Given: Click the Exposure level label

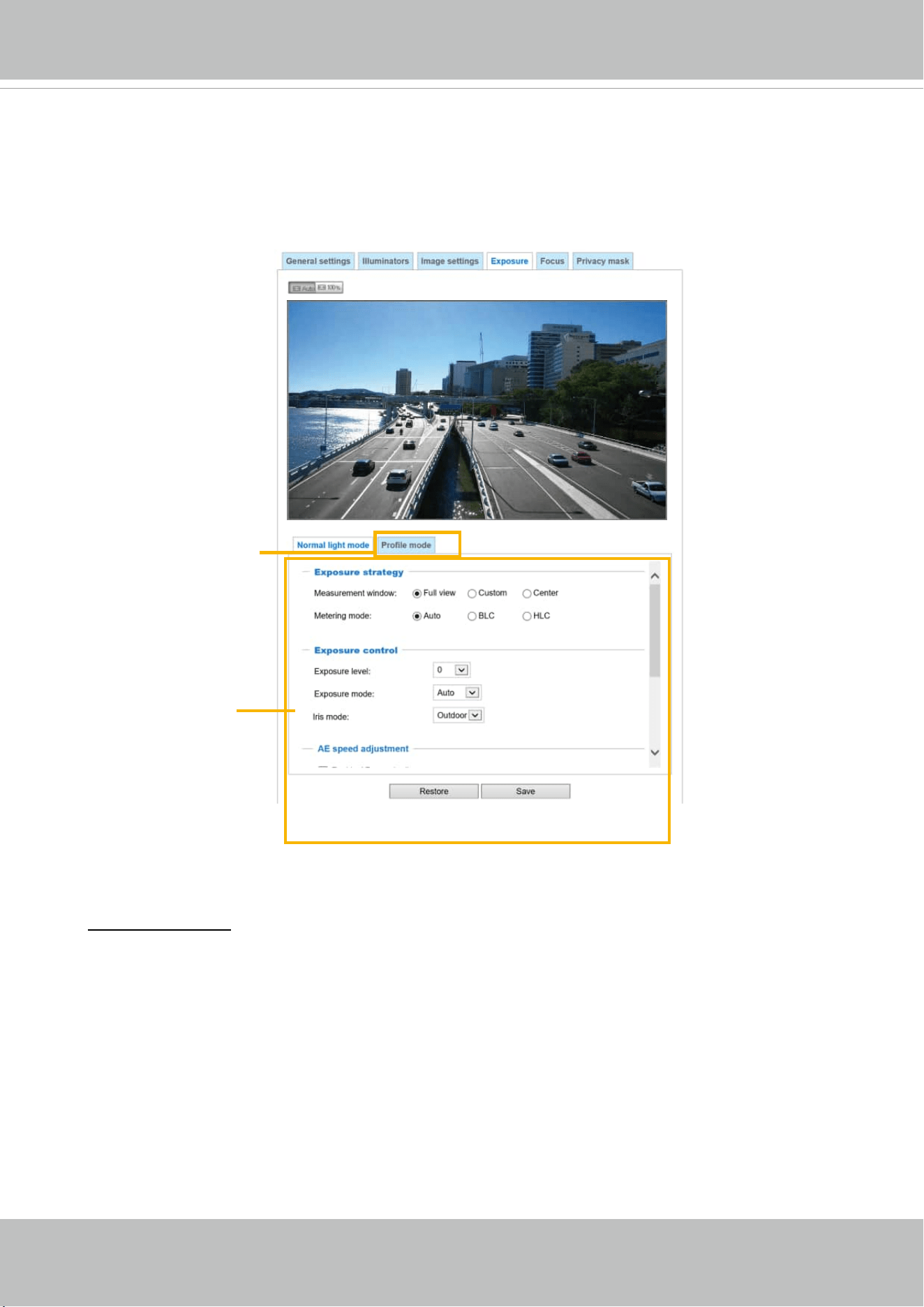Looking at the screenshot, I should pyautogui.click(x=342, y=672).
